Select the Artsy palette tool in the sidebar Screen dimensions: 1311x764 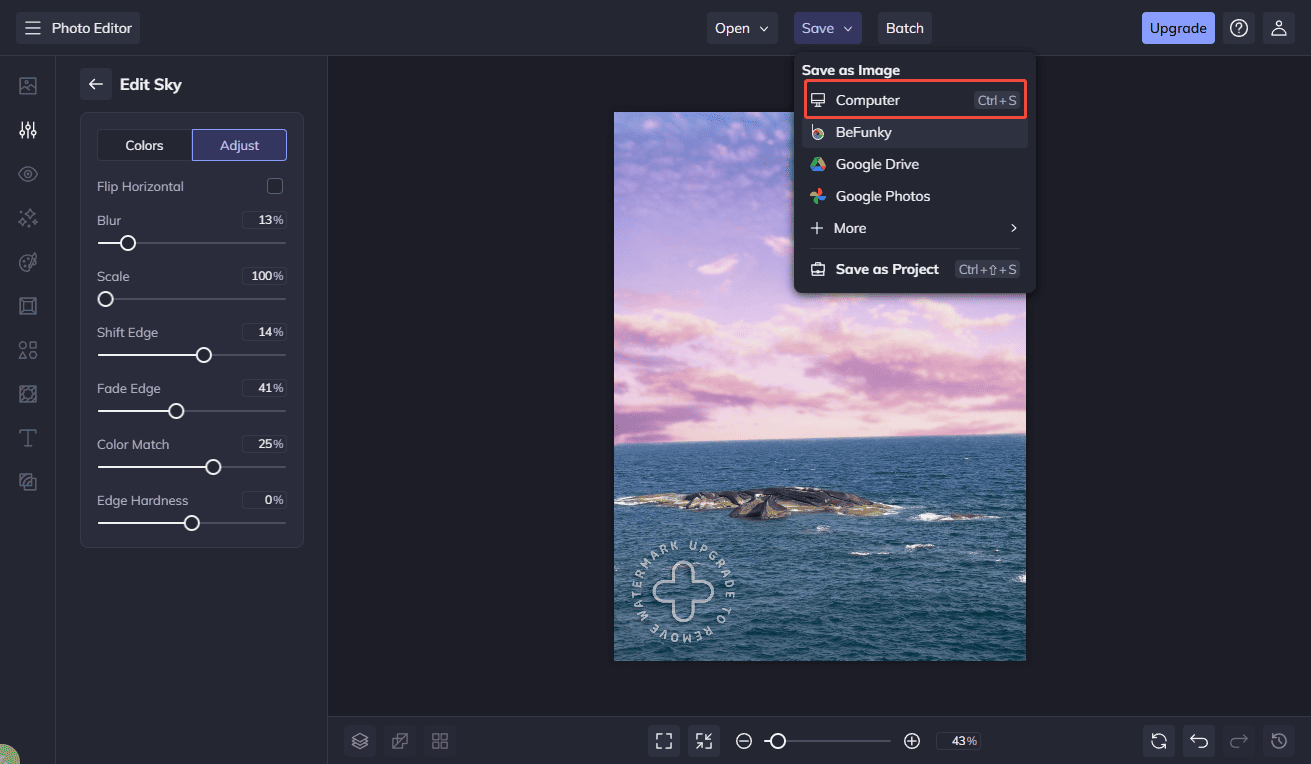pos(27,261)
